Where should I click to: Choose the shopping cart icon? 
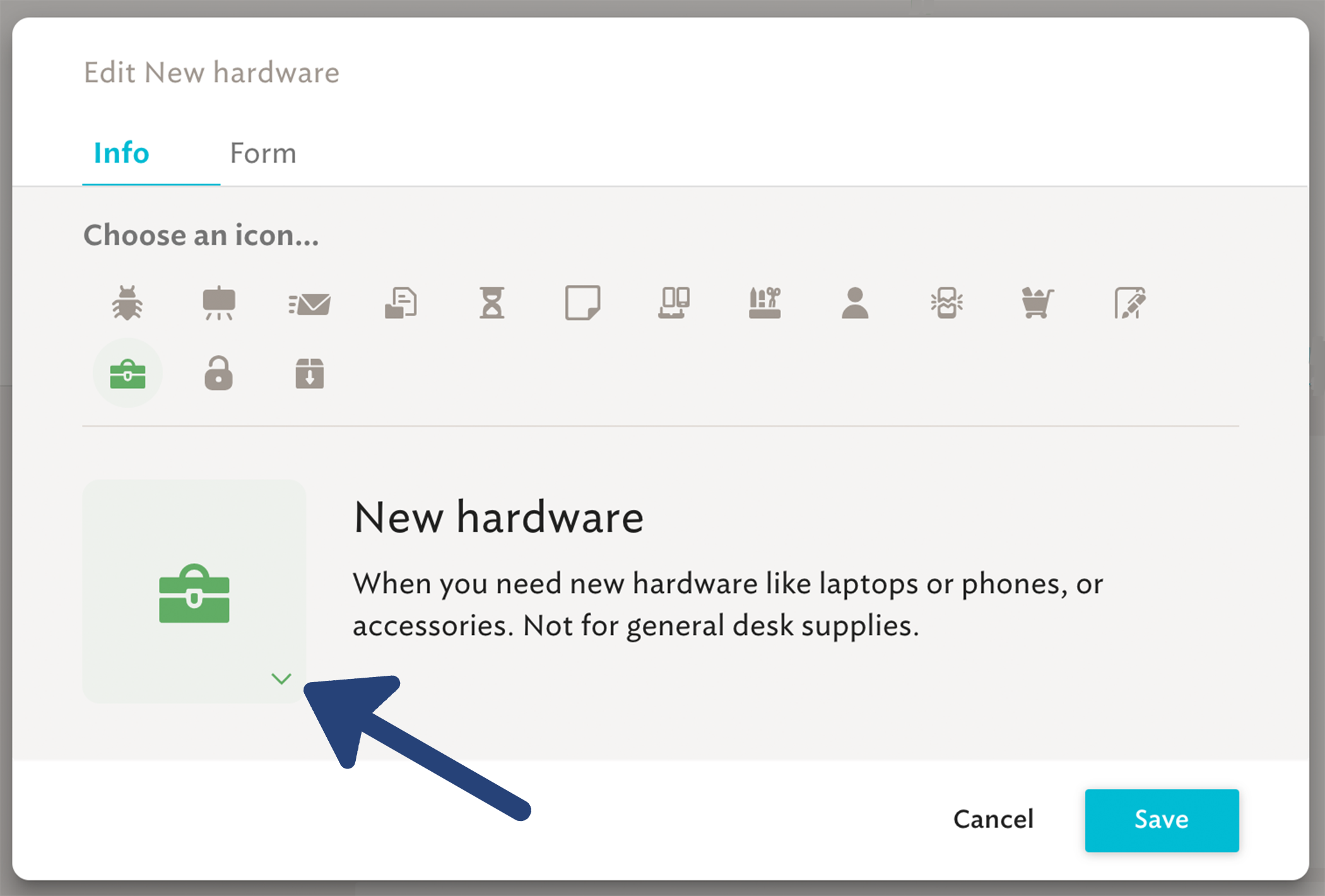coord(1037,303)
